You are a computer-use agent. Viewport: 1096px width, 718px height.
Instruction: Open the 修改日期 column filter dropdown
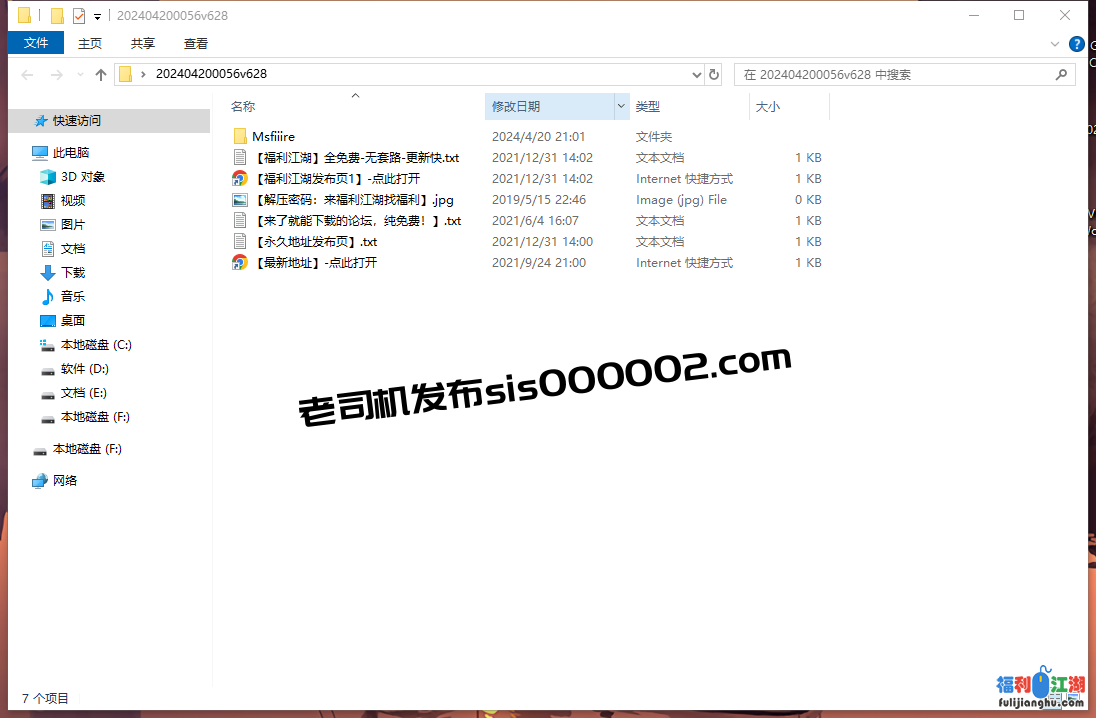click(x=621, y=106)
